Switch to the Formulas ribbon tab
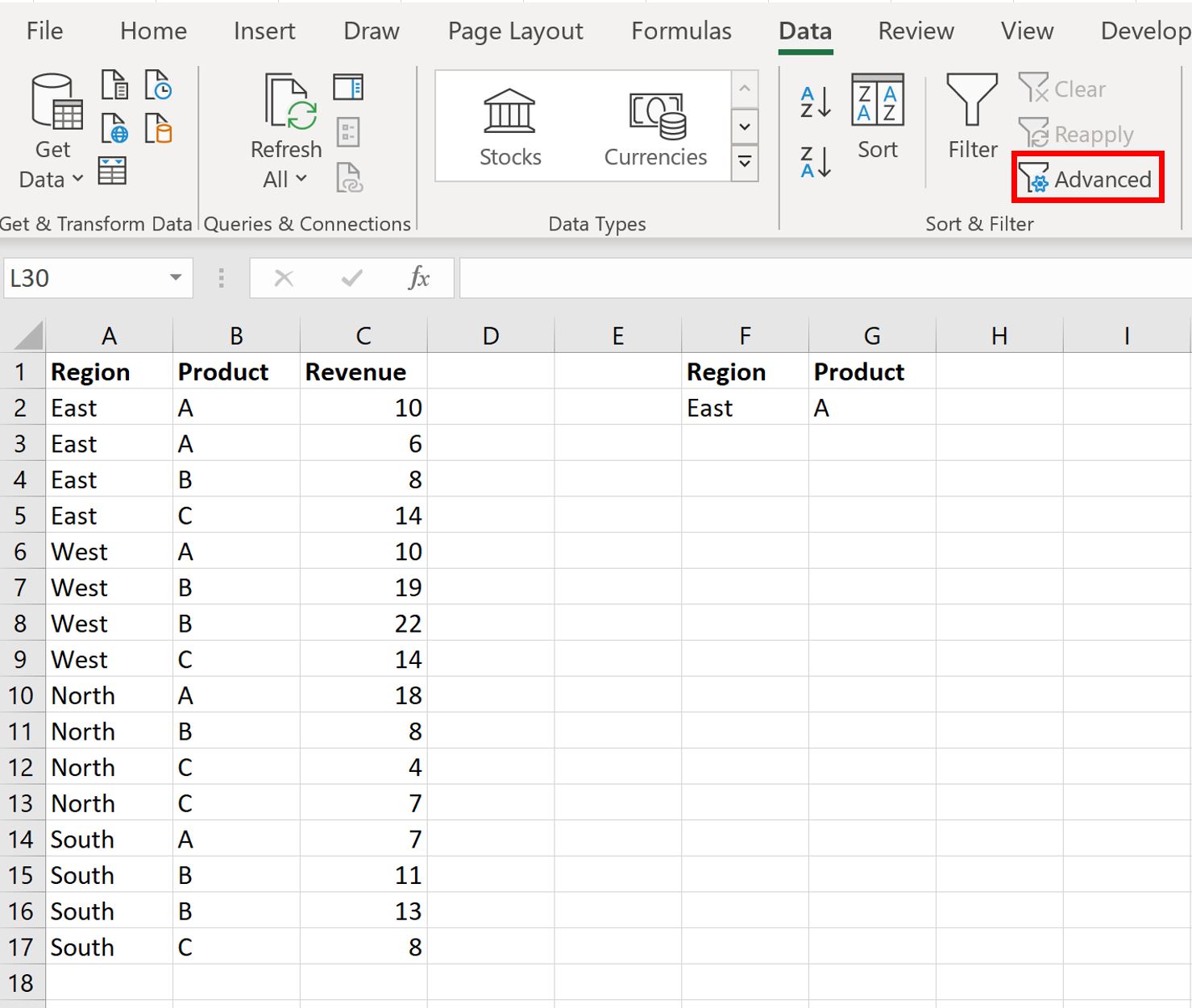Screen dimensions: 1192x1008 coord(681,31)
